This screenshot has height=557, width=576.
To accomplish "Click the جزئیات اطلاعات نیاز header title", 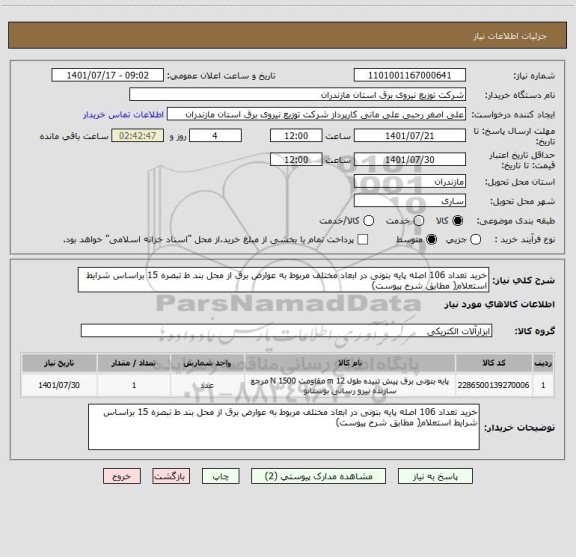I will (x=510, y=36).
